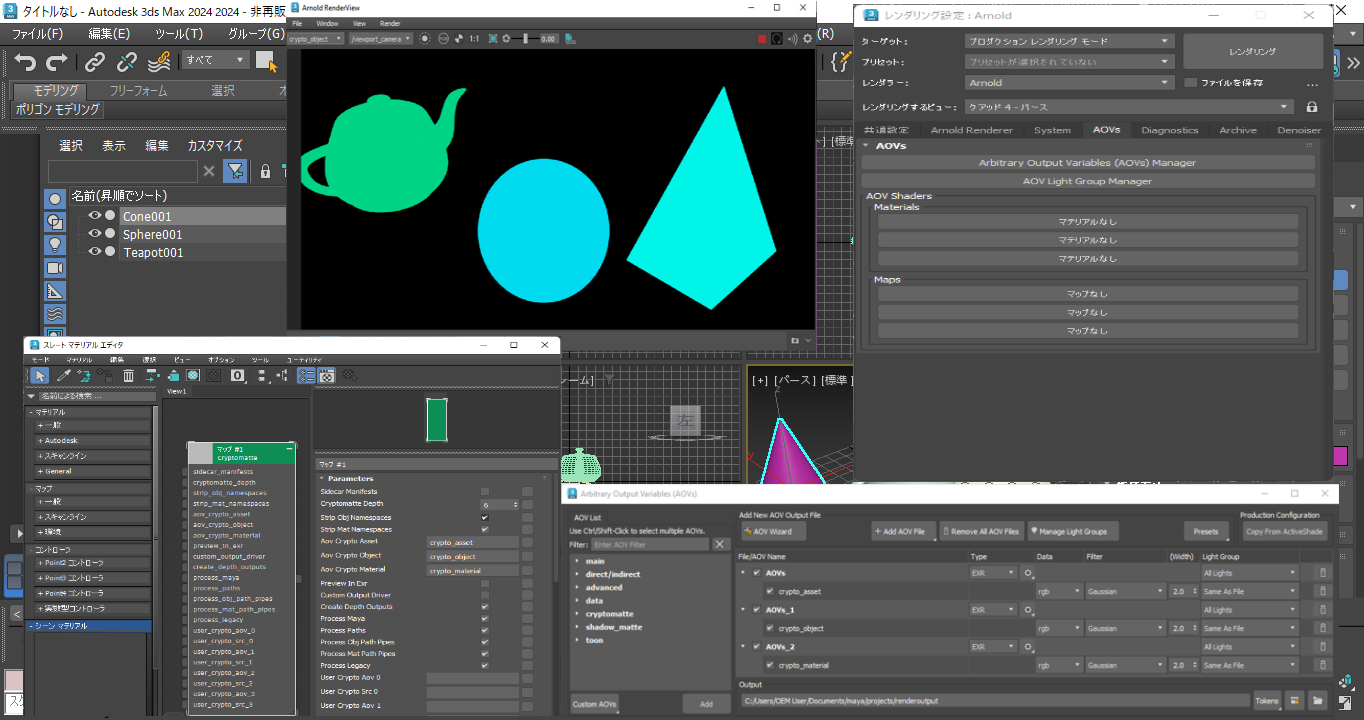The height and width of the screenshot is (720, 1364).
Task: Activate the Select Object cursor tool
Action: [267, 61]
